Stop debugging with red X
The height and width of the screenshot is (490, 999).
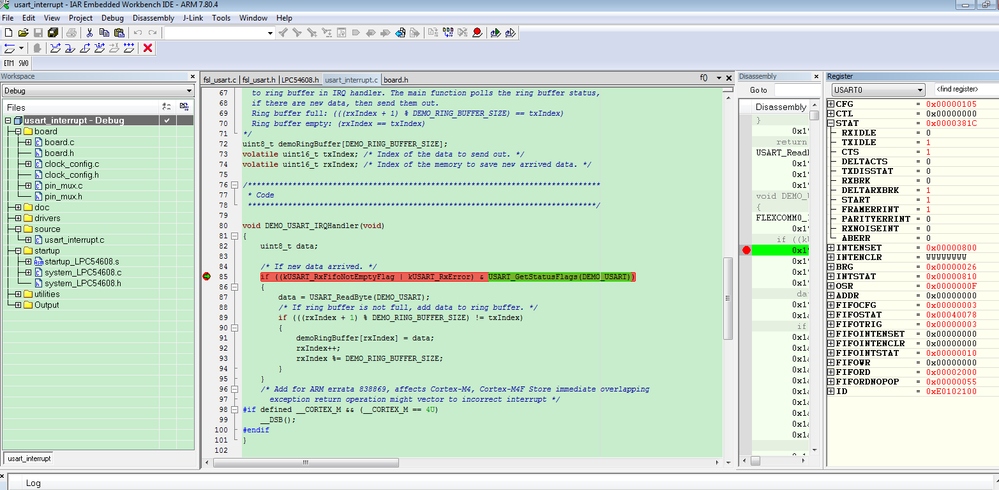pos(148,48)
